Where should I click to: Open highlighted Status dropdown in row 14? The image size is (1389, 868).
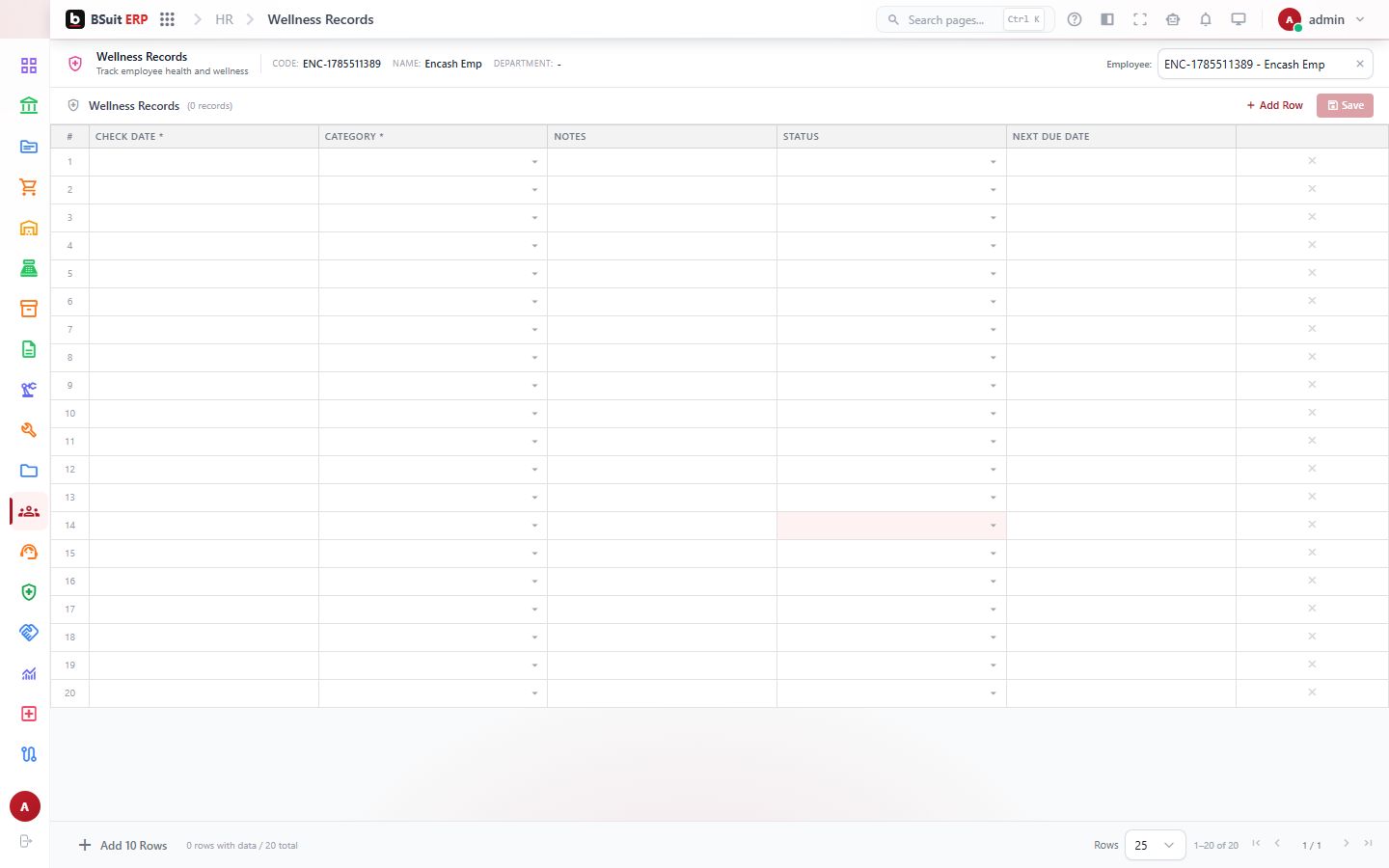993,526
